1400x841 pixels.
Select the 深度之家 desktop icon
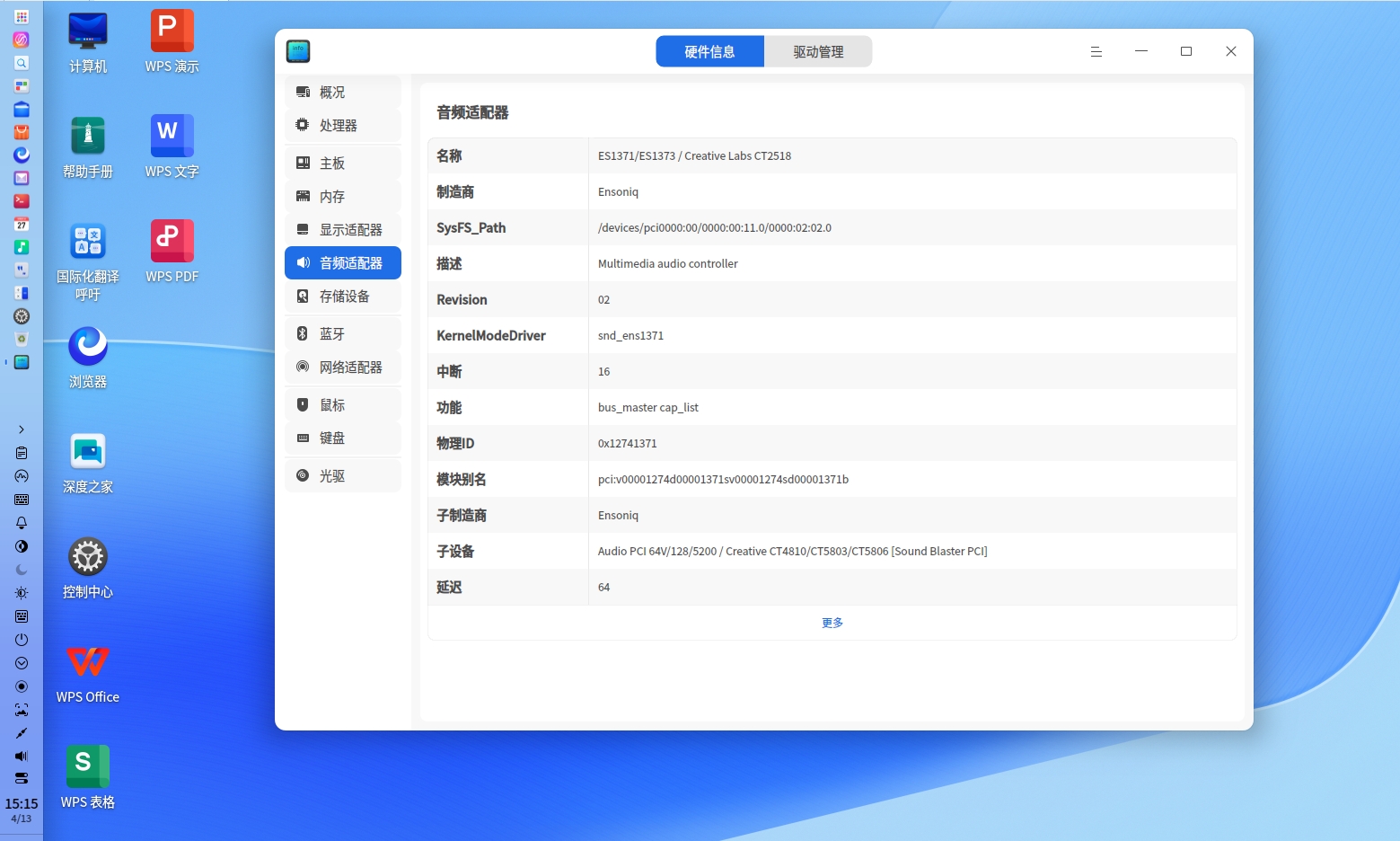tap(88, 464)
